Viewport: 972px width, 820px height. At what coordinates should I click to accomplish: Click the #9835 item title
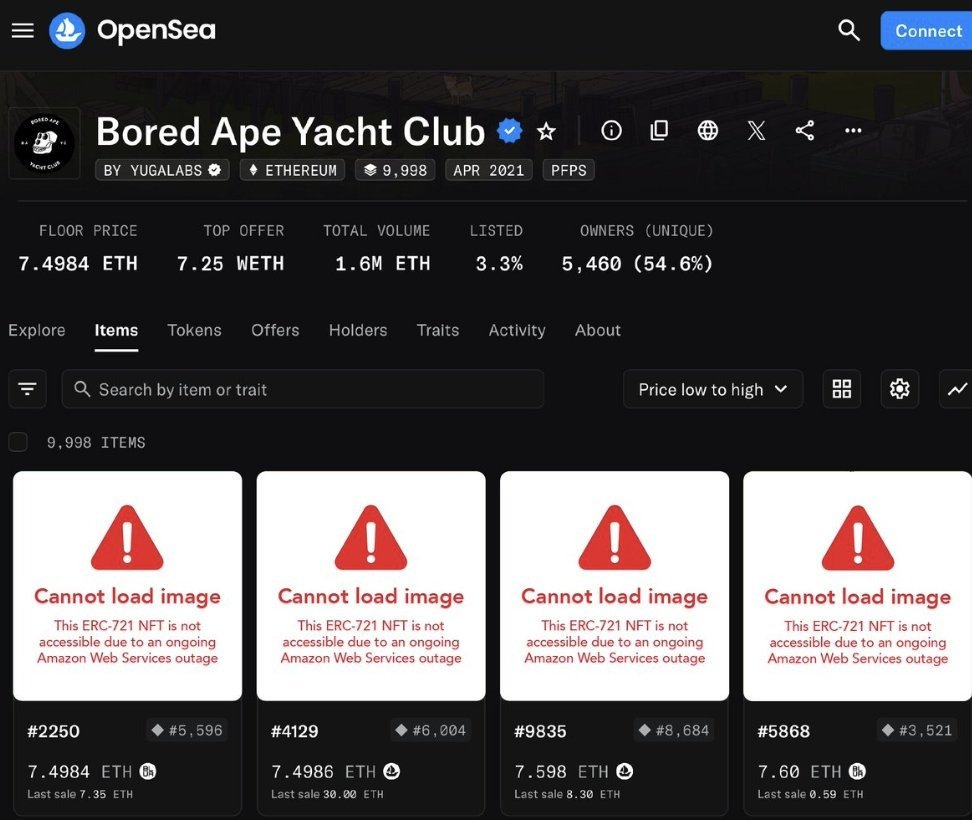tap(540, 731)
